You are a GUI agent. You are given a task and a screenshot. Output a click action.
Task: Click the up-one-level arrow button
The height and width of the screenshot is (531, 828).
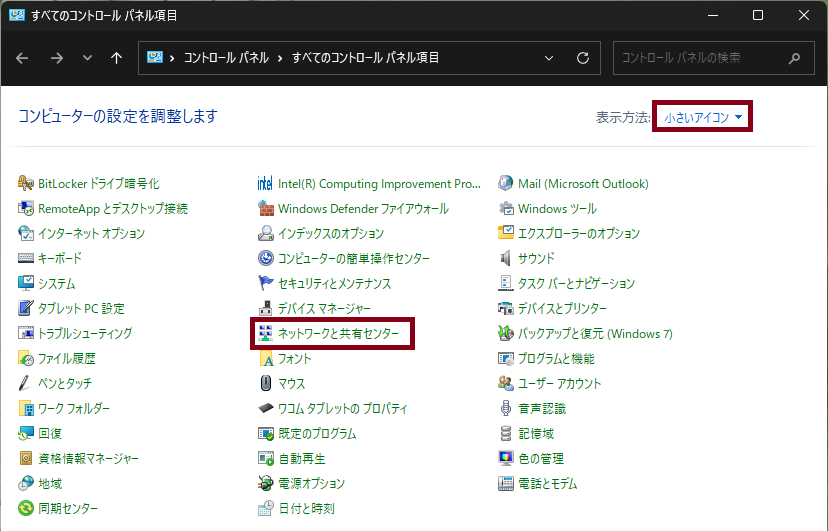pos(116,58)
